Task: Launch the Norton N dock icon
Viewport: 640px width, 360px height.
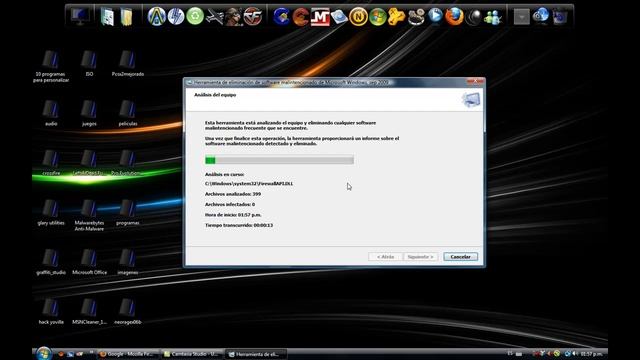Action: (358, 17)
